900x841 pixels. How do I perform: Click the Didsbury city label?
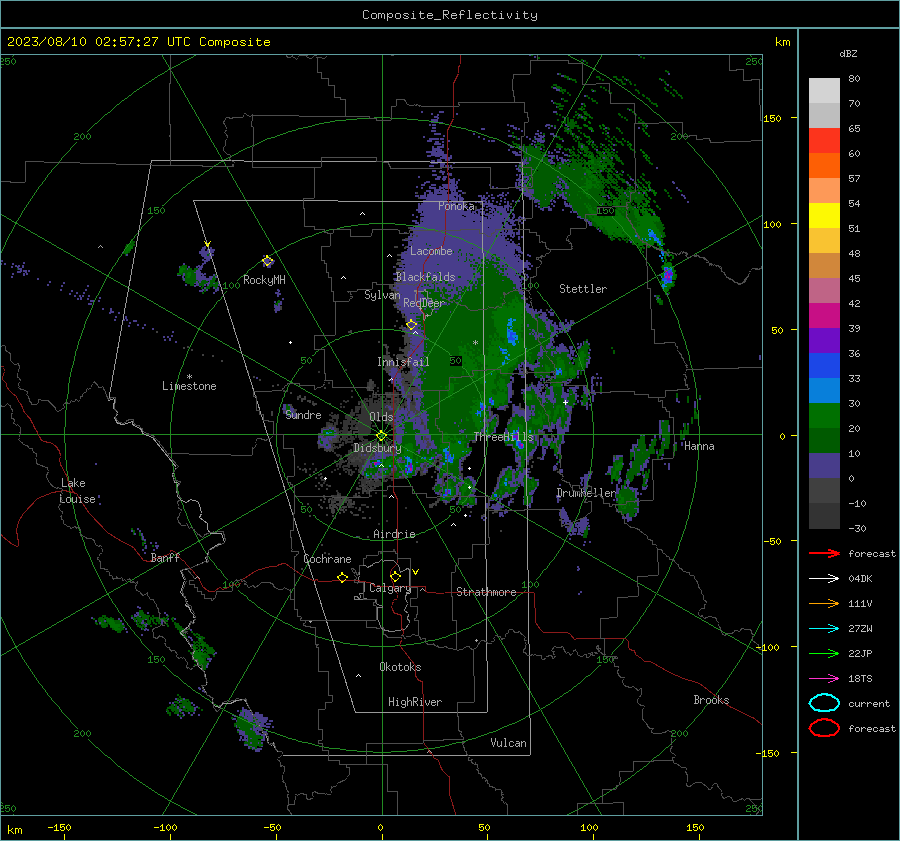pyautogui.click(x=377, y=448)
